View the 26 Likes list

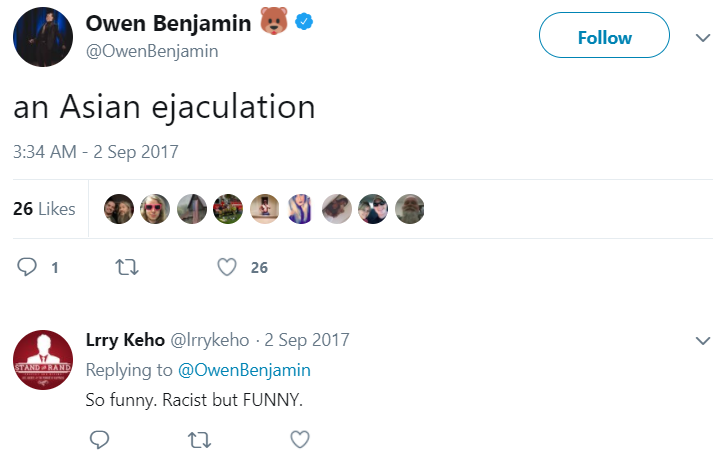click(44, 209)
